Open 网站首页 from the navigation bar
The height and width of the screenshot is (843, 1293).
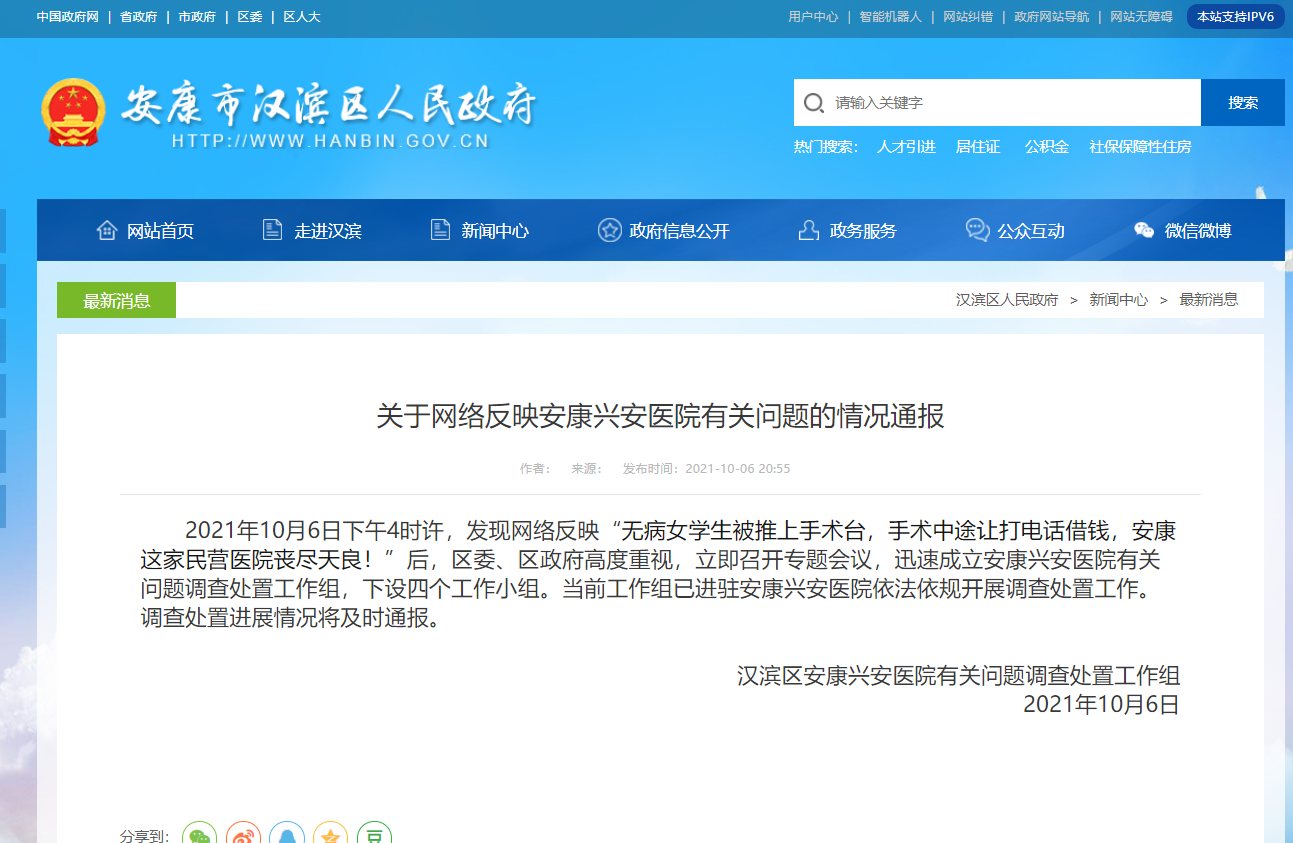pos(145,231)
